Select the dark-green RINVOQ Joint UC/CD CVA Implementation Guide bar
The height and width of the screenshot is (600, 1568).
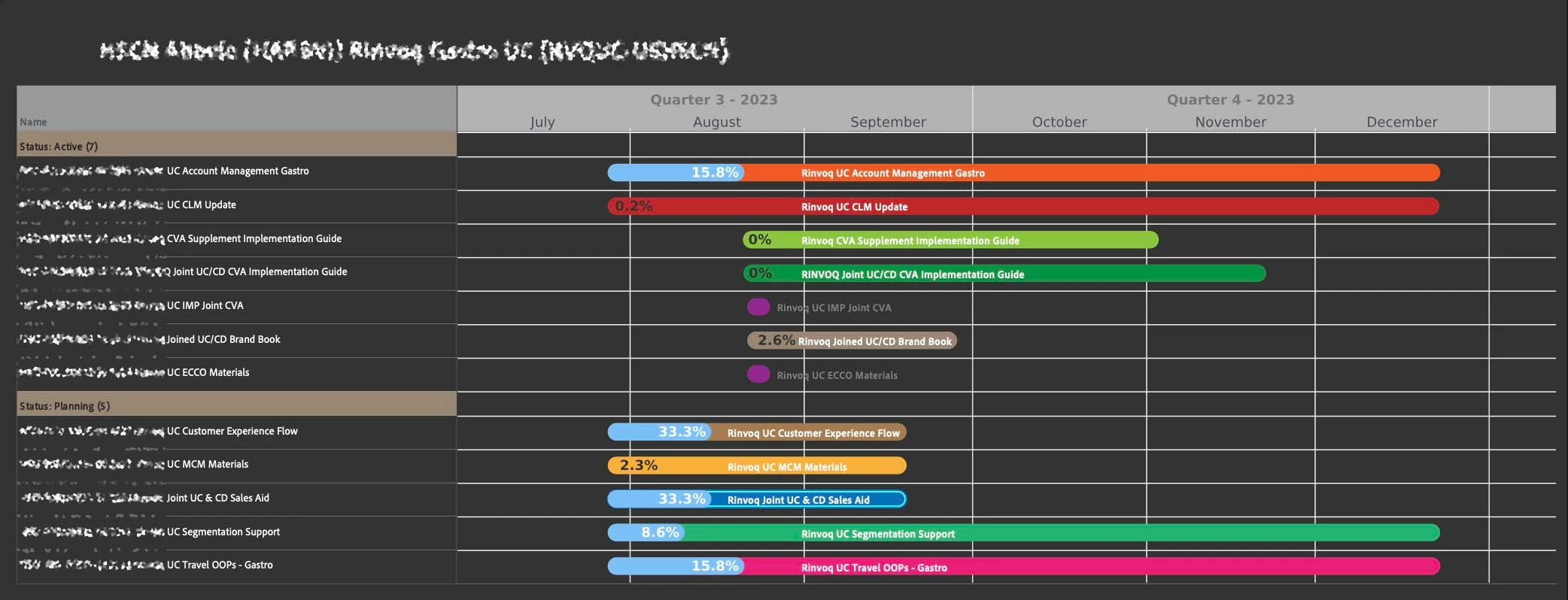[x=1004, y=274]
